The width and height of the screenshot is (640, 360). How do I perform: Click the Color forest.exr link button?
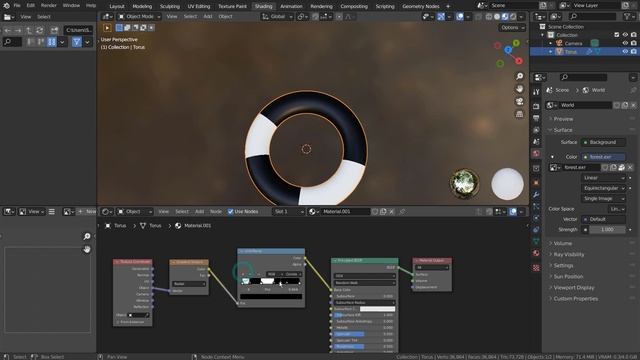pyautogui.click(x=603, y=157)
